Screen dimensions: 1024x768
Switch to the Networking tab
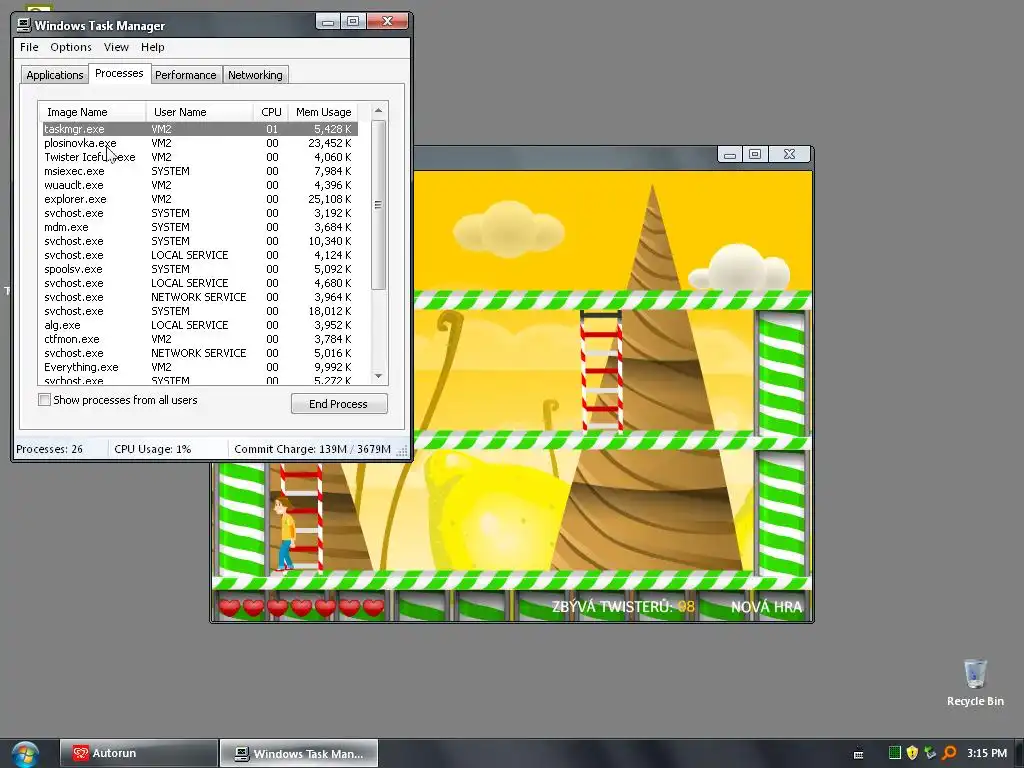pyautogui.click(x=255, y=75)
